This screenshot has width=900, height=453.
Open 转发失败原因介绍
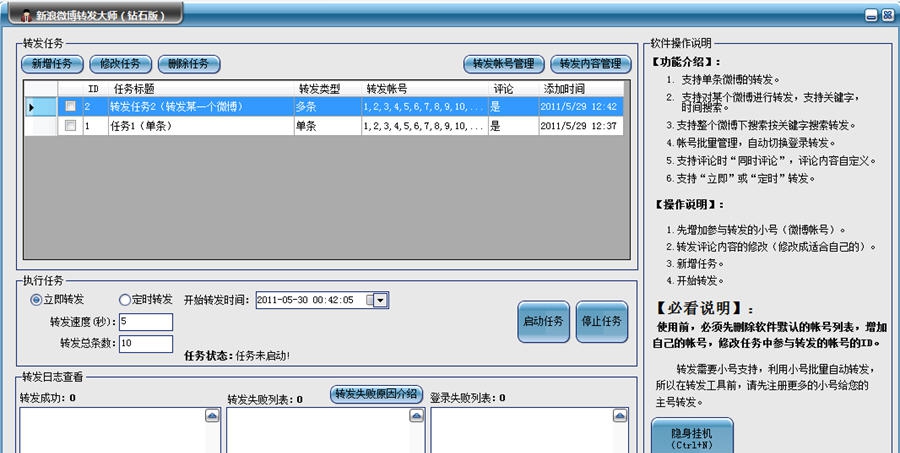376,394
